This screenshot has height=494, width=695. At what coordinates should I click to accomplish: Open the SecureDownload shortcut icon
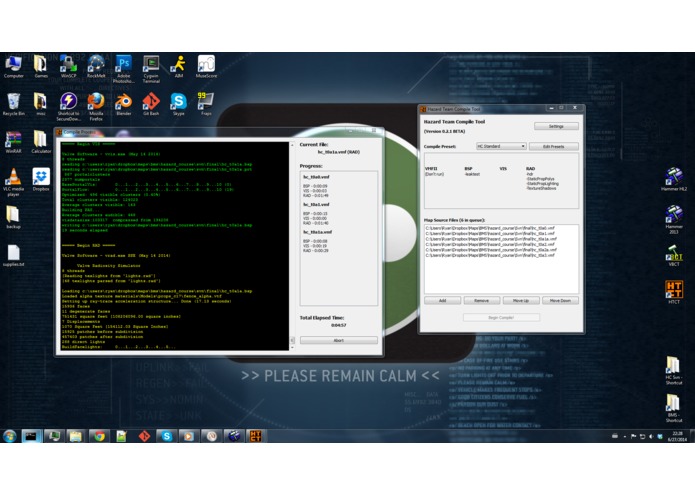(68, 107)
